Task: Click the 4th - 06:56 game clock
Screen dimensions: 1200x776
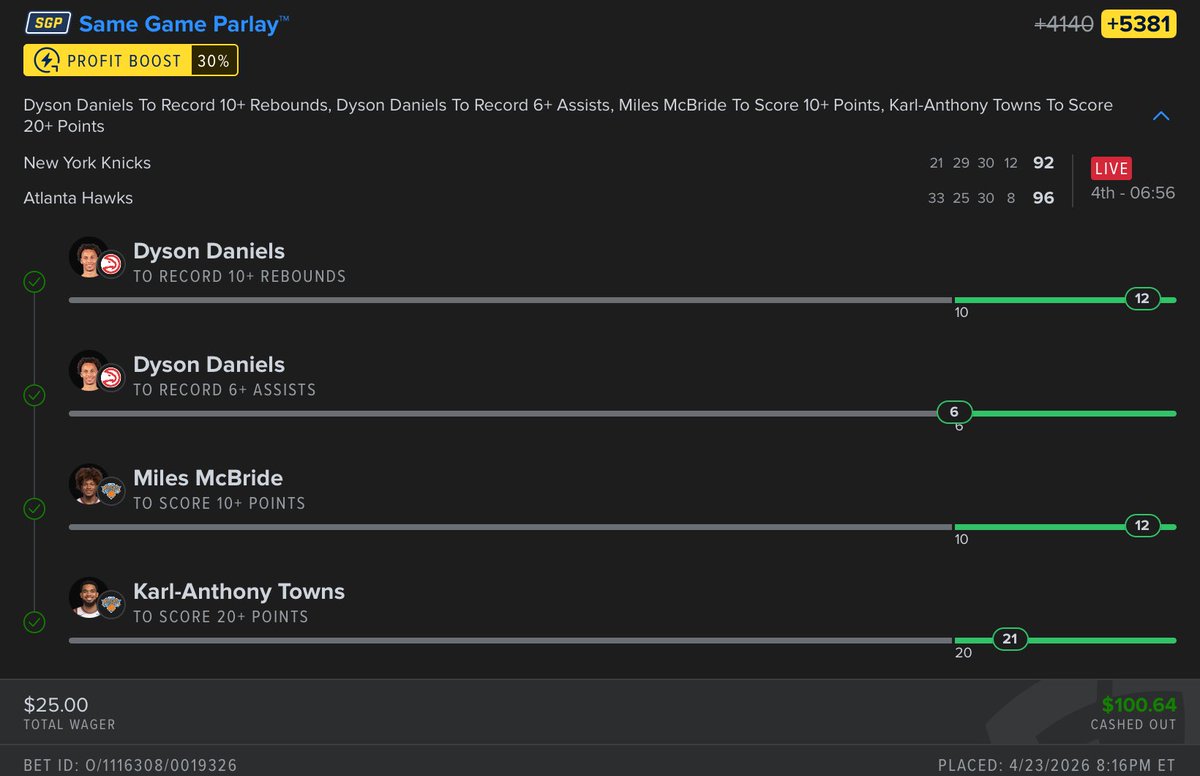Action: (1133, 193)
